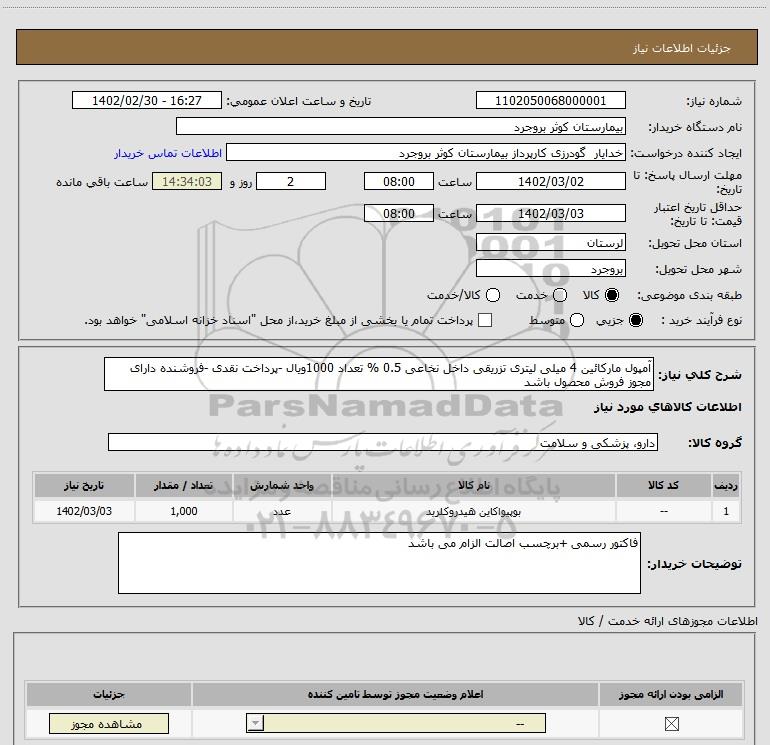Click the شرح کلی نیاز description text box

(379, 374)
